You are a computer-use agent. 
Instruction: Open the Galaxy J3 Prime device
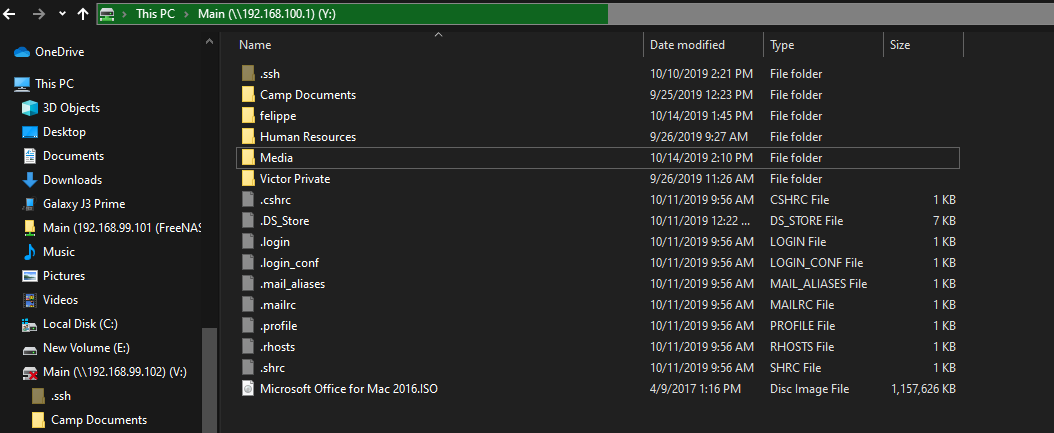tap(83, 204)
